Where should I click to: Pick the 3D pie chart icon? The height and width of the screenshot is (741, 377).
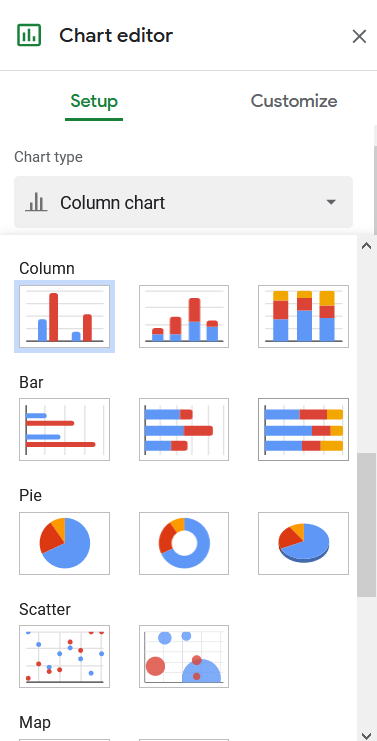(303, 543)
